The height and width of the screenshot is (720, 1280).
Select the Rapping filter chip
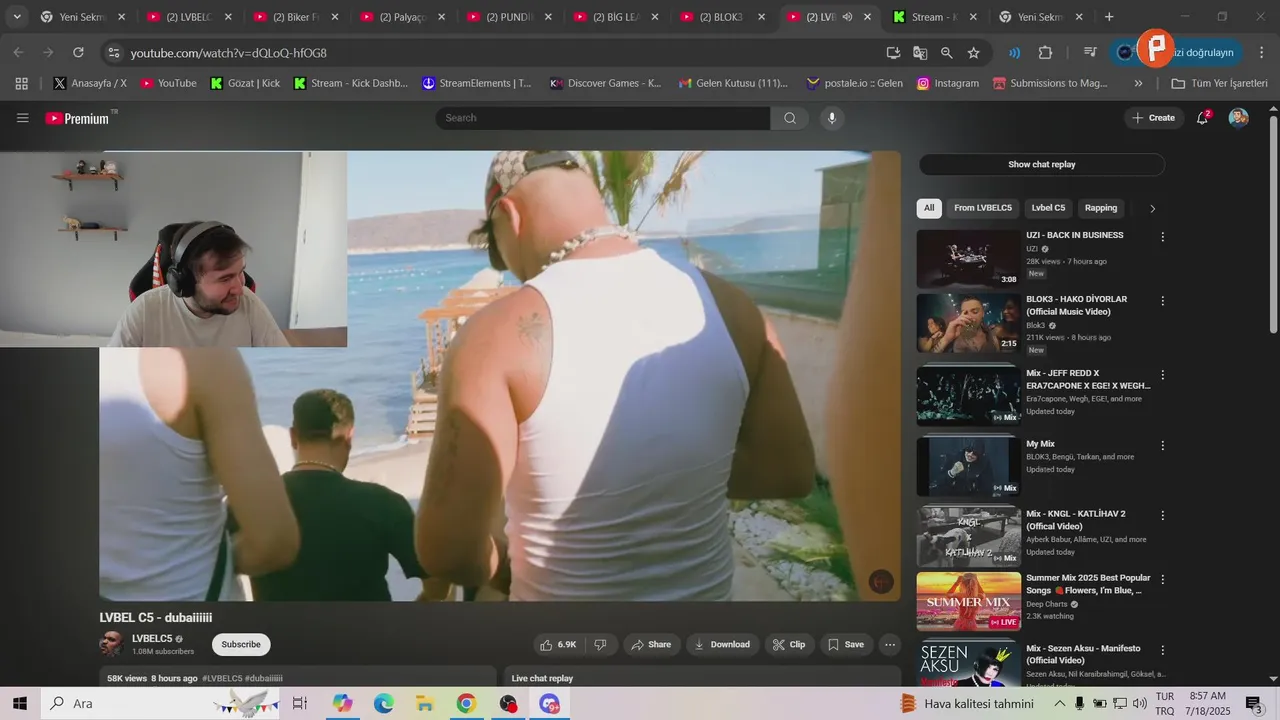click(1101, 208)
